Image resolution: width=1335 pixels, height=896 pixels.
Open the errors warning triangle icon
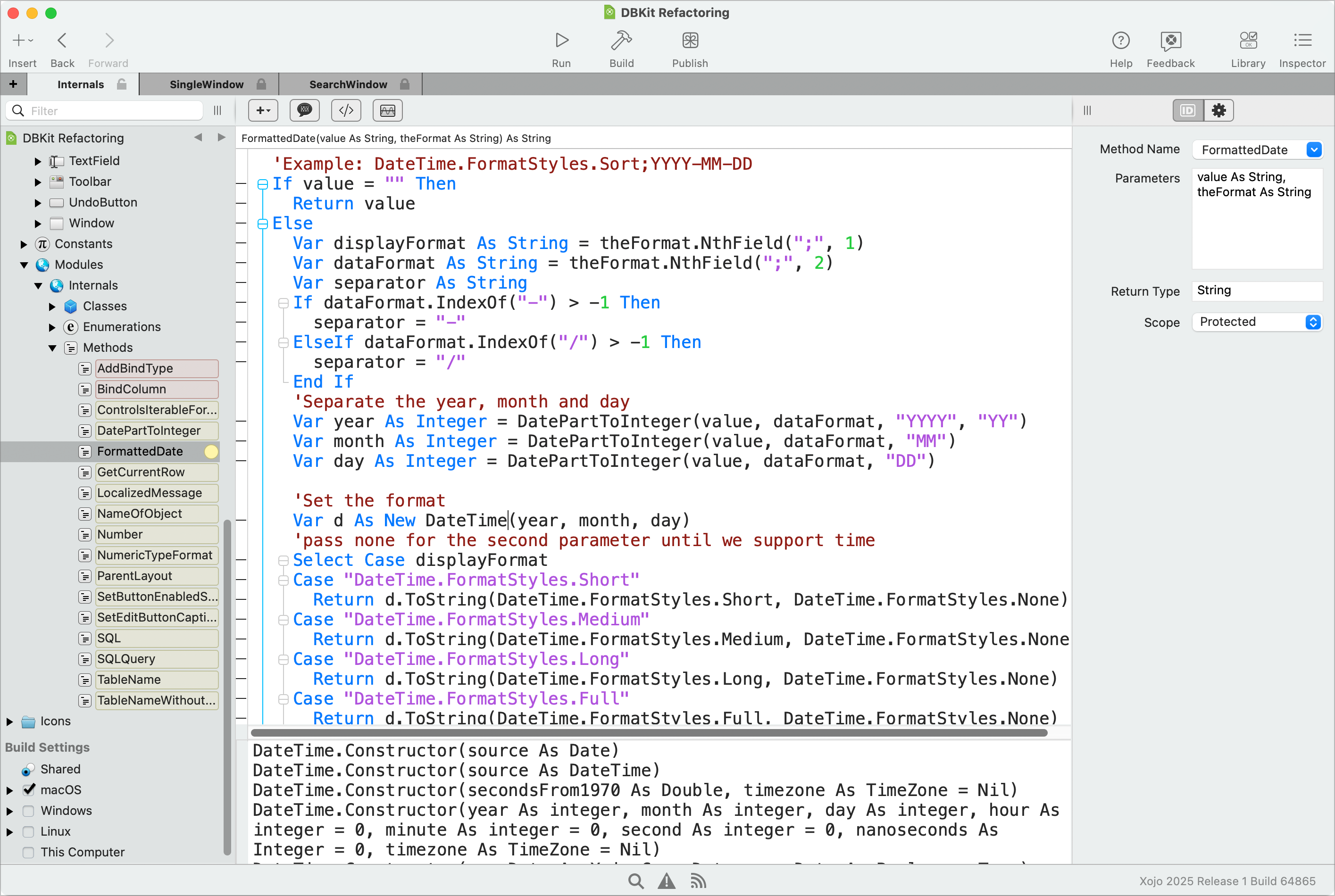(x=667, y=881)
